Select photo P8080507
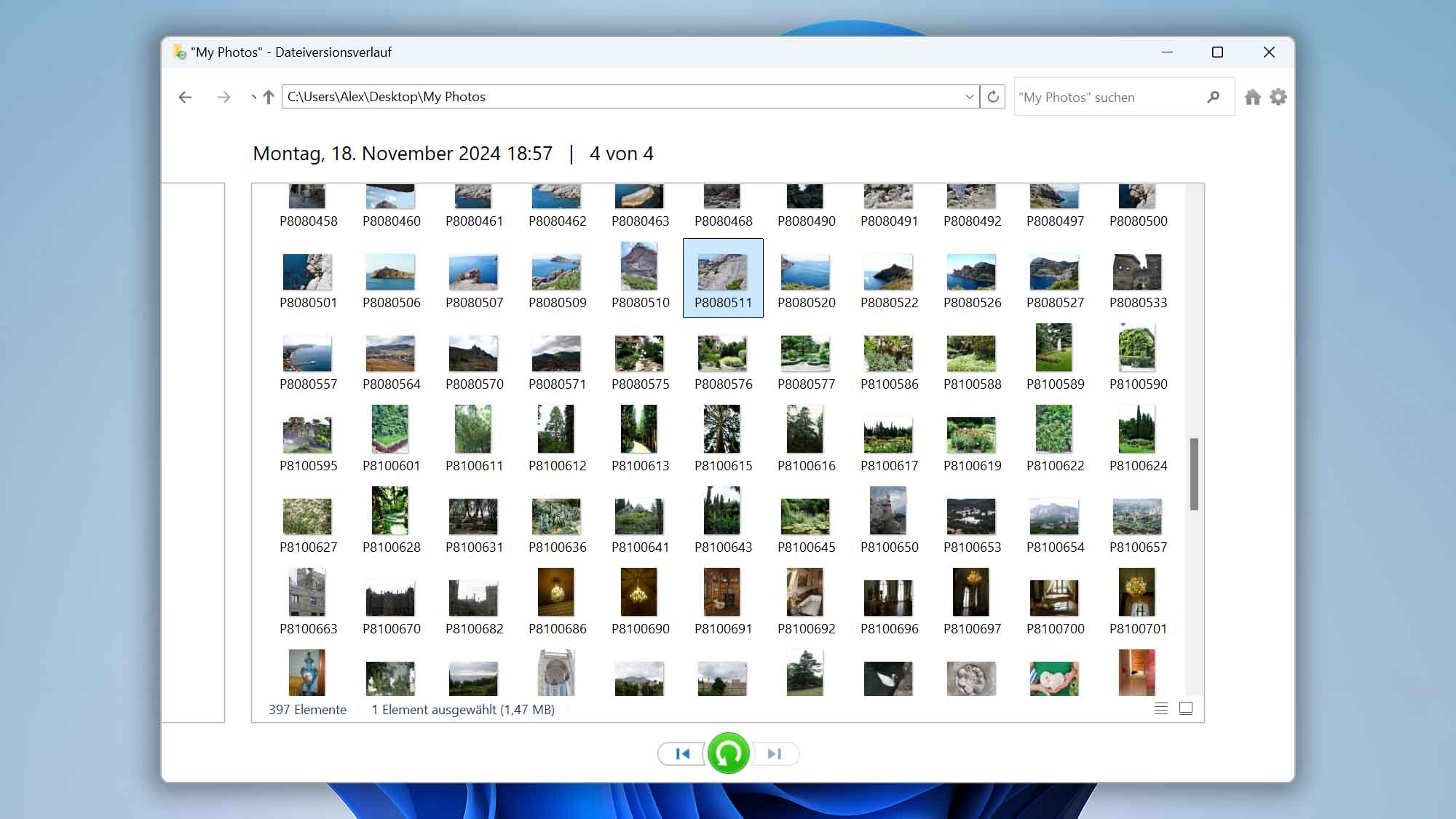The height and width of the screenshot is (819, 1456). coord(475,278)
